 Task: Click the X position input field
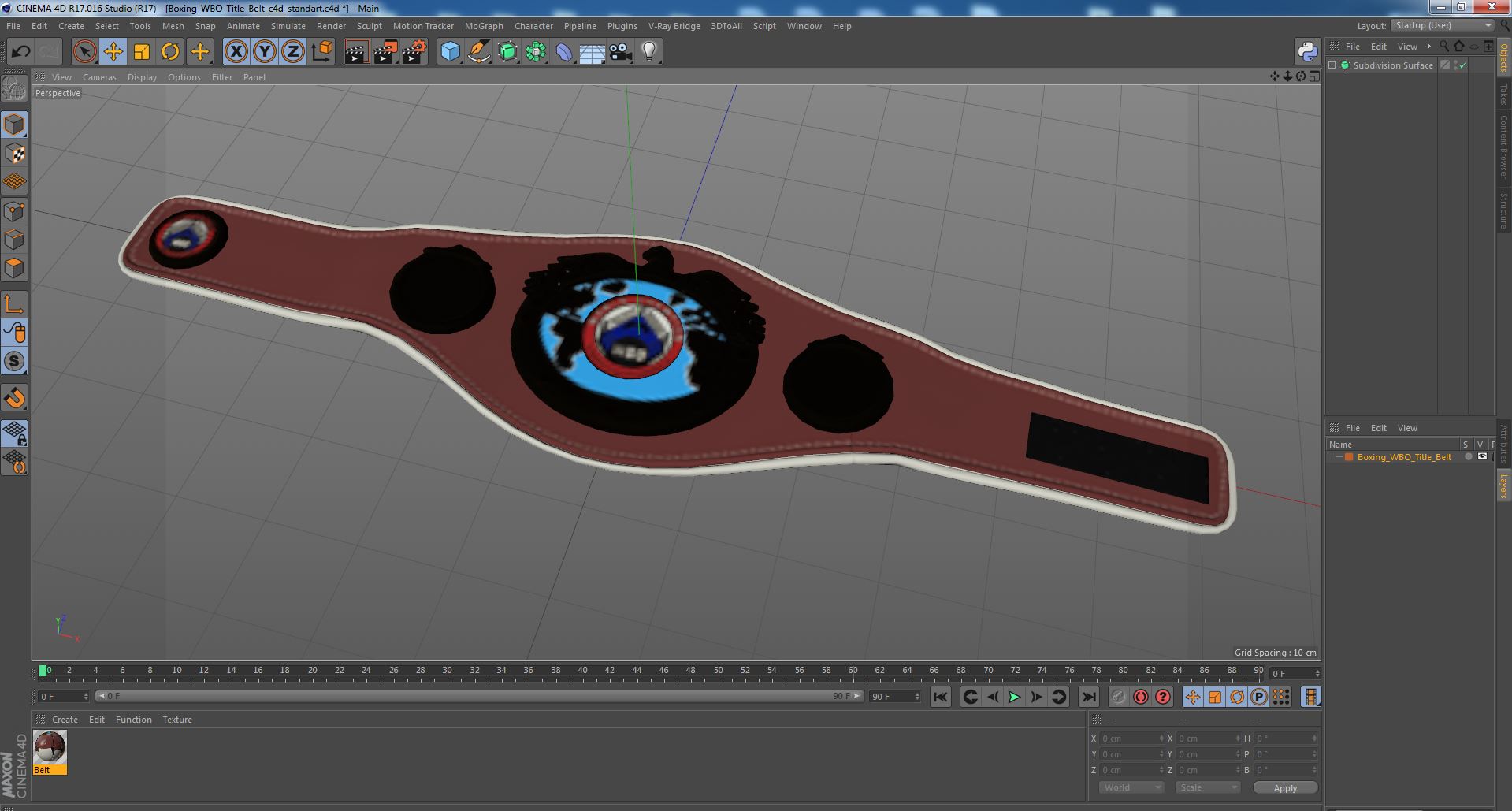coord(1131,738)
